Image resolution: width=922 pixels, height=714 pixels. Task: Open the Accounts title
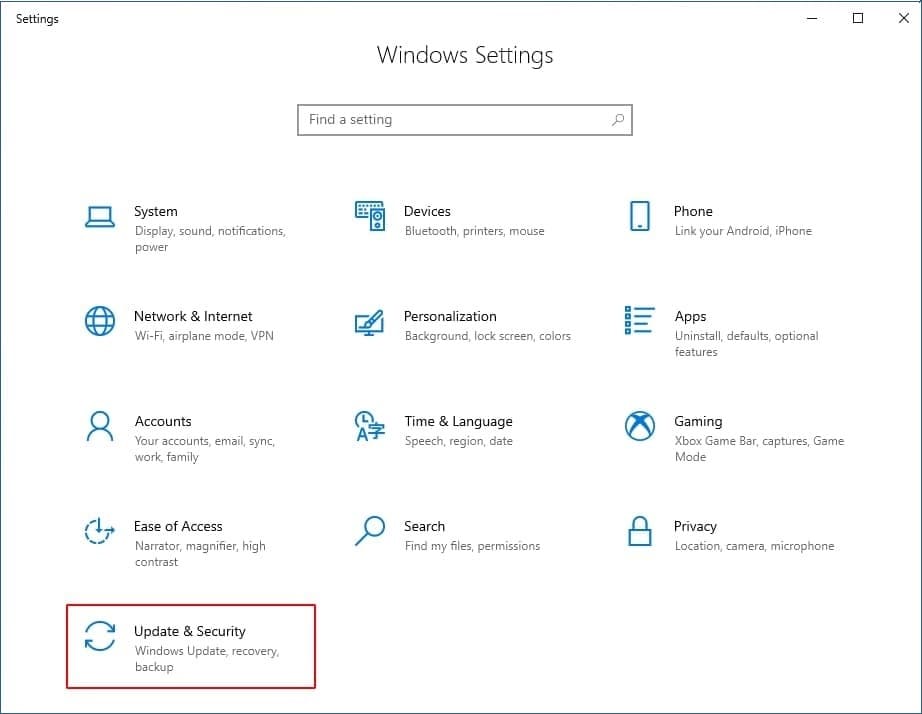[x=163, y=421]
